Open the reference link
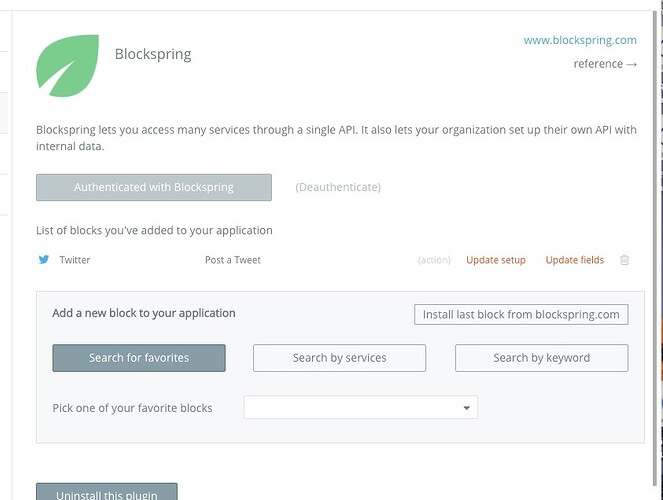Screen dimensions: 663x500 [605, 64]
